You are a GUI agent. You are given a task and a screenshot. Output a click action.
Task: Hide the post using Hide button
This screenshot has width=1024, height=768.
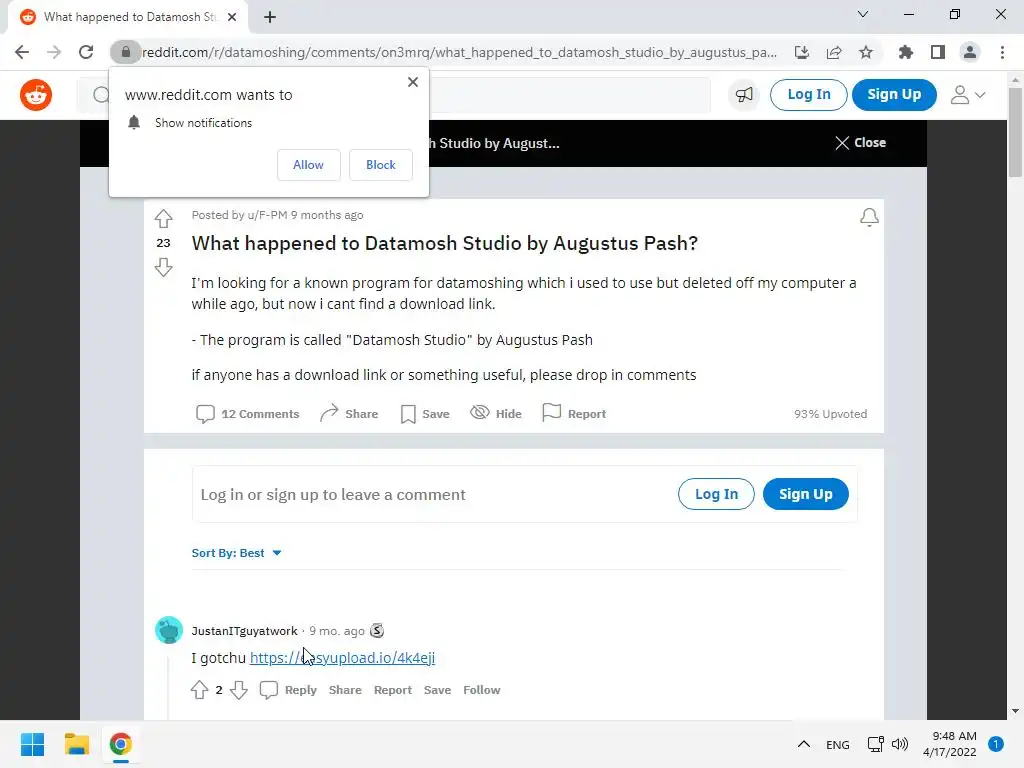(496, 413)
